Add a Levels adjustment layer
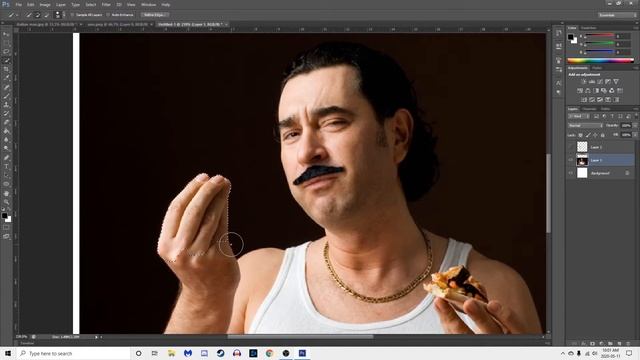 591,82
